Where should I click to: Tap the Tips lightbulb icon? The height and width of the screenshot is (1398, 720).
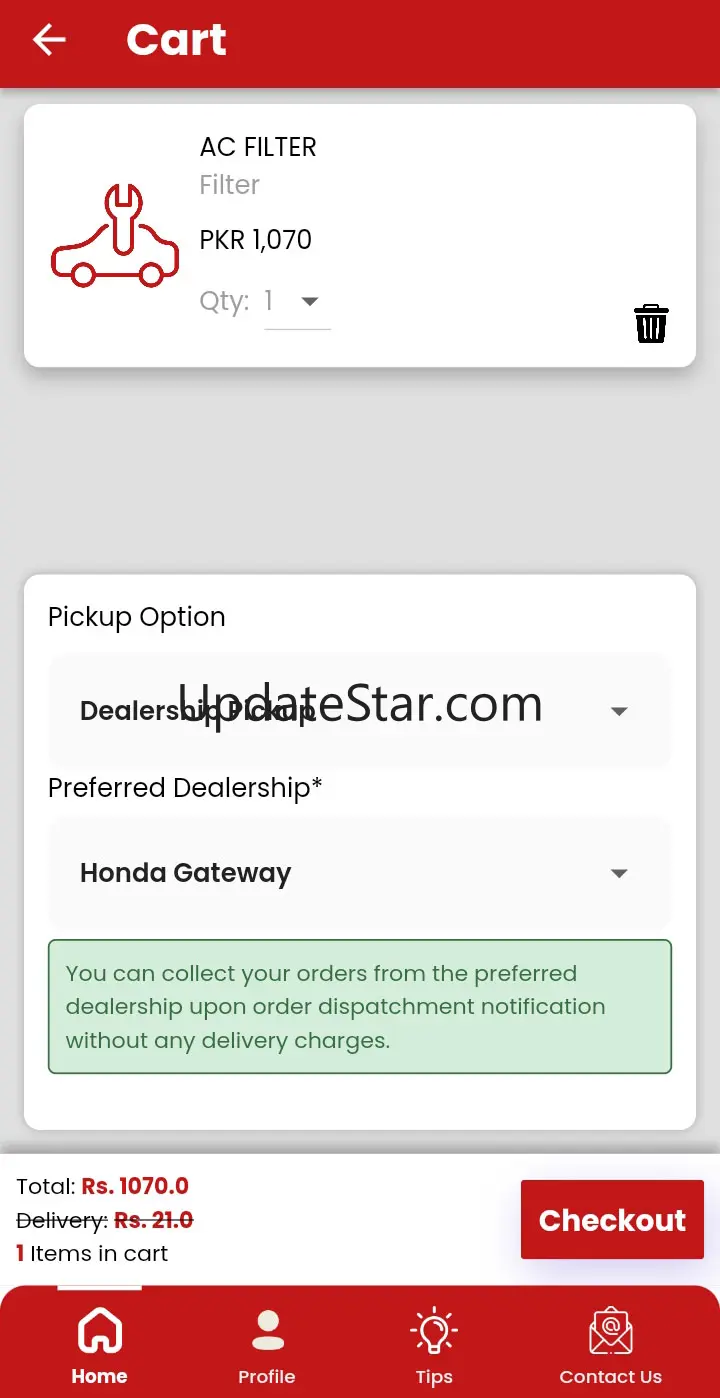[x=434, y=1332]
